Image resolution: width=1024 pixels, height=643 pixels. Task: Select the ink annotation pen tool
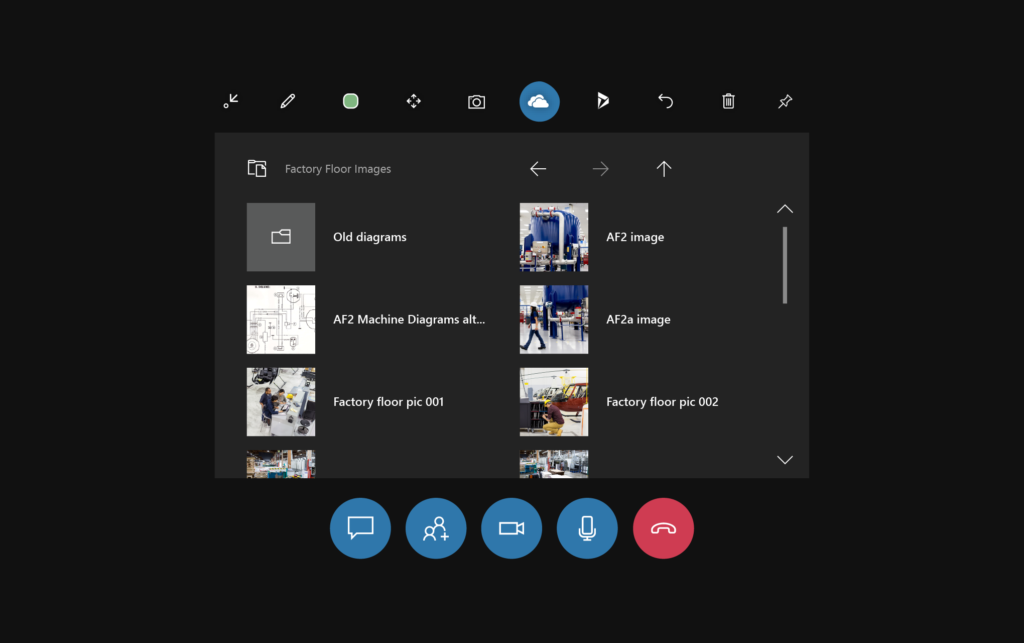click(287, 101)
